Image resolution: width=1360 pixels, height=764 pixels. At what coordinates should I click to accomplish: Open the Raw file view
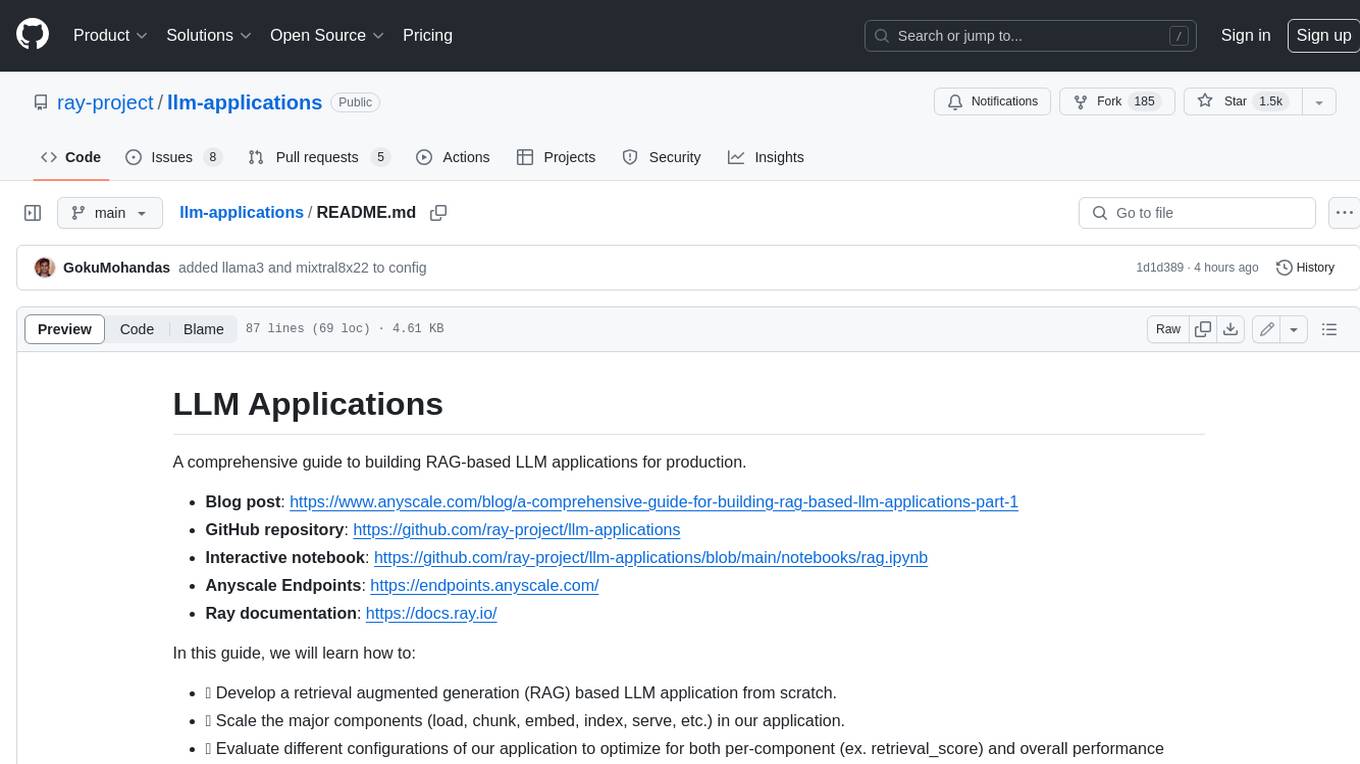click(1168, 329)
